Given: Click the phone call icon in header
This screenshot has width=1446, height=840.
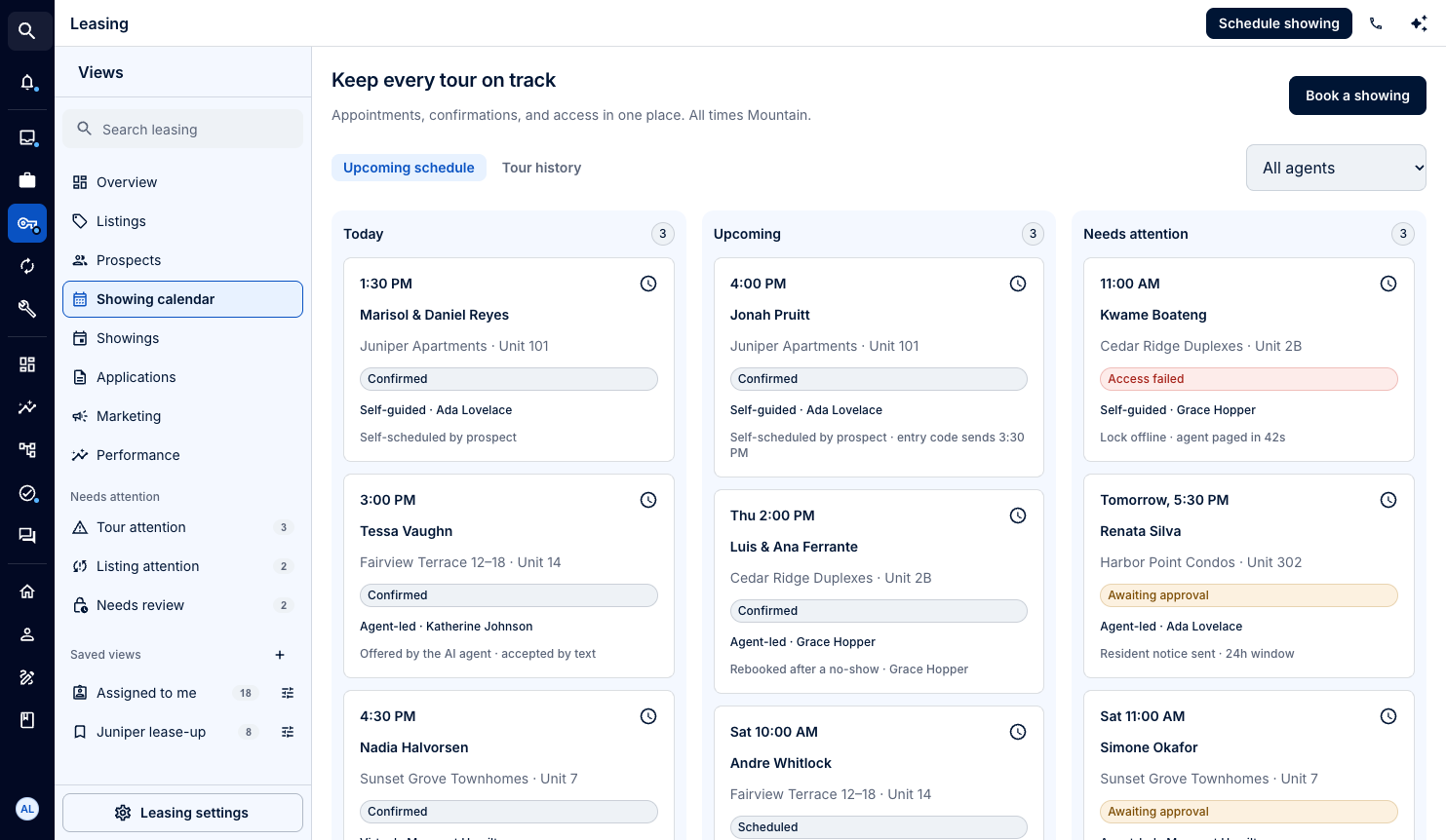Looking at the screenshot, I should pyautogui.click(x=1376, y=23).
